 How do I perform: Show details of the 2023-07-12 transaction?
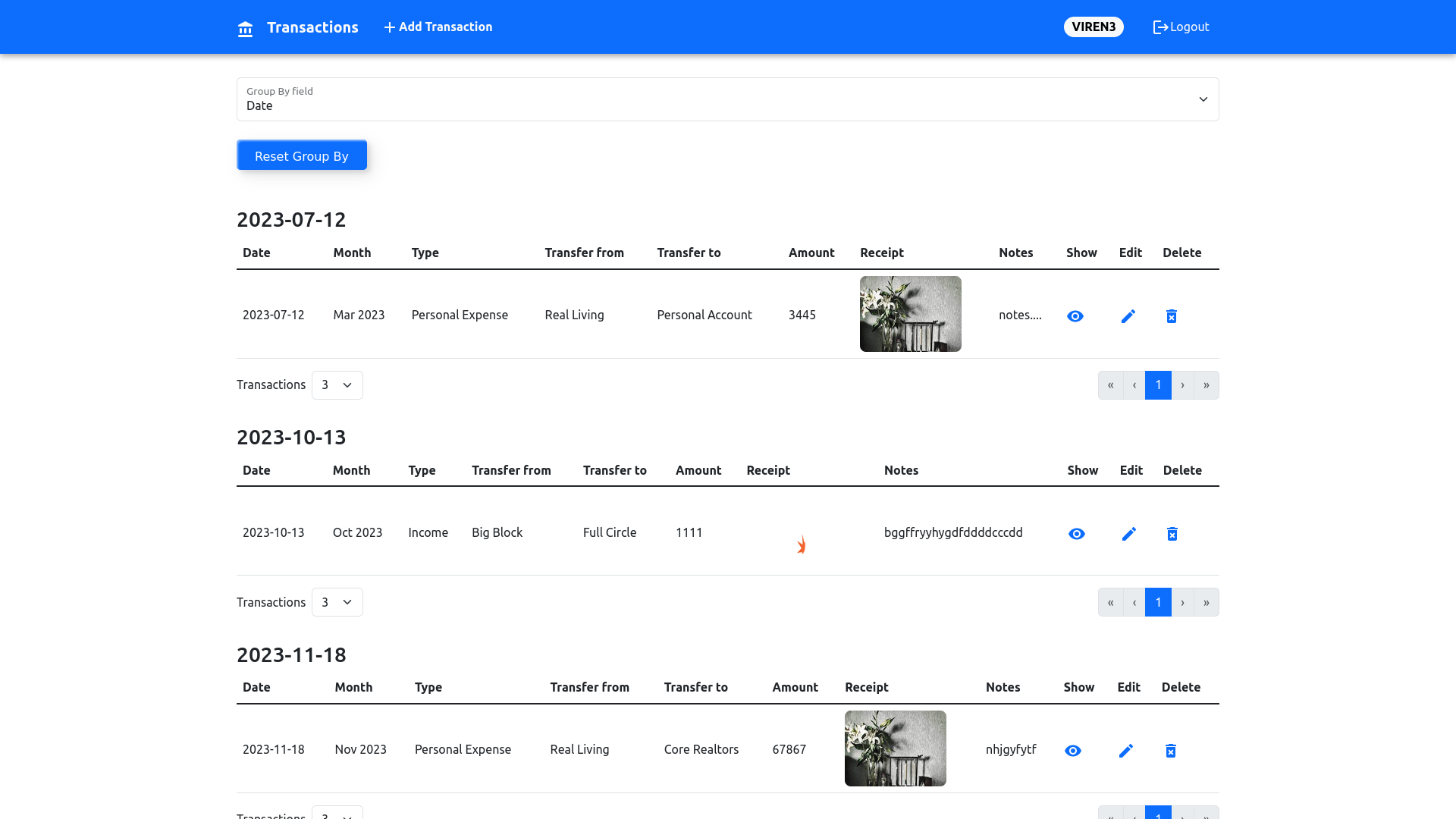point(1075,316)
